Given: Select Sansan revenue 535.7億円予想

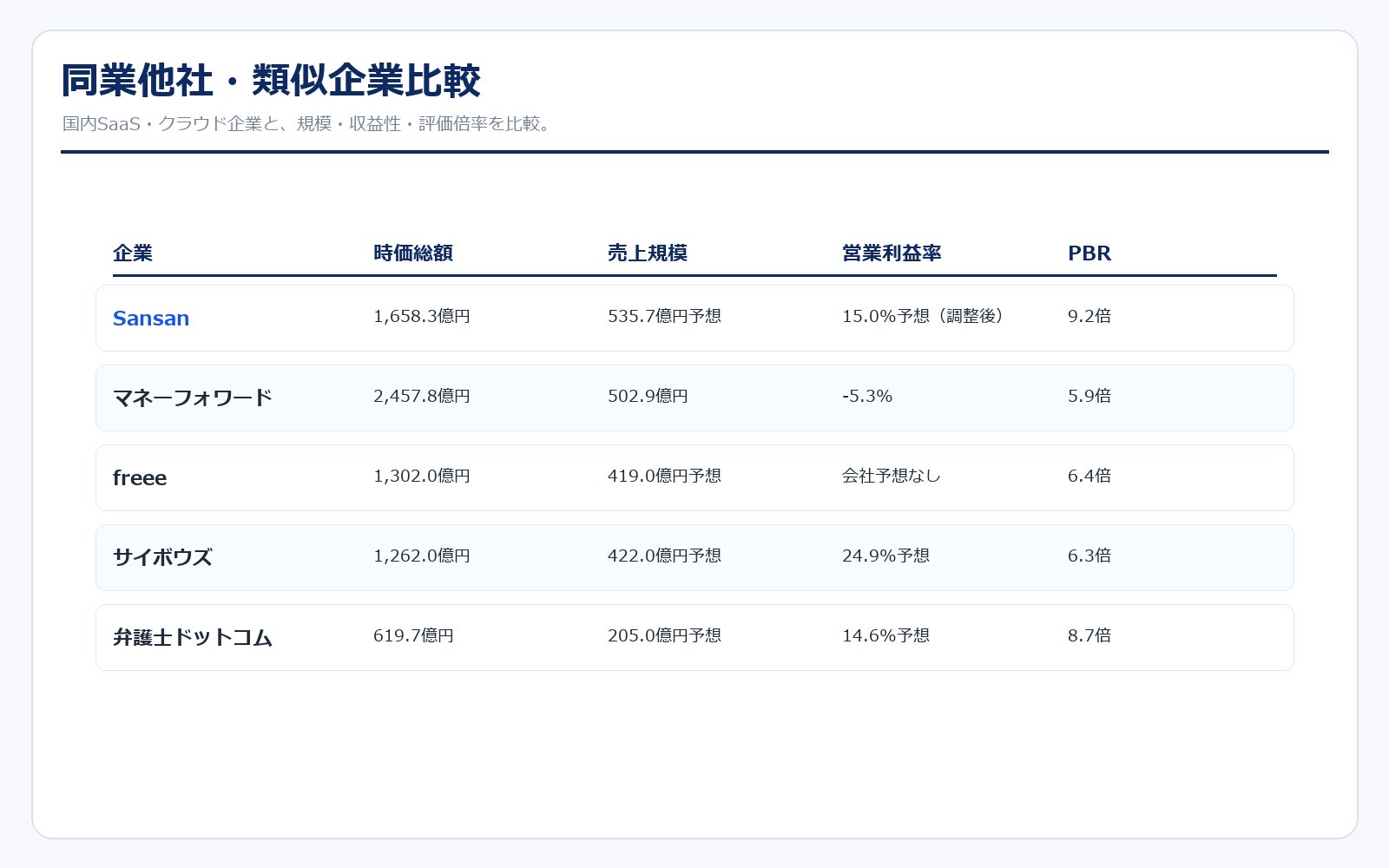Looking at the screenshot, I should (x=664, y=316).
